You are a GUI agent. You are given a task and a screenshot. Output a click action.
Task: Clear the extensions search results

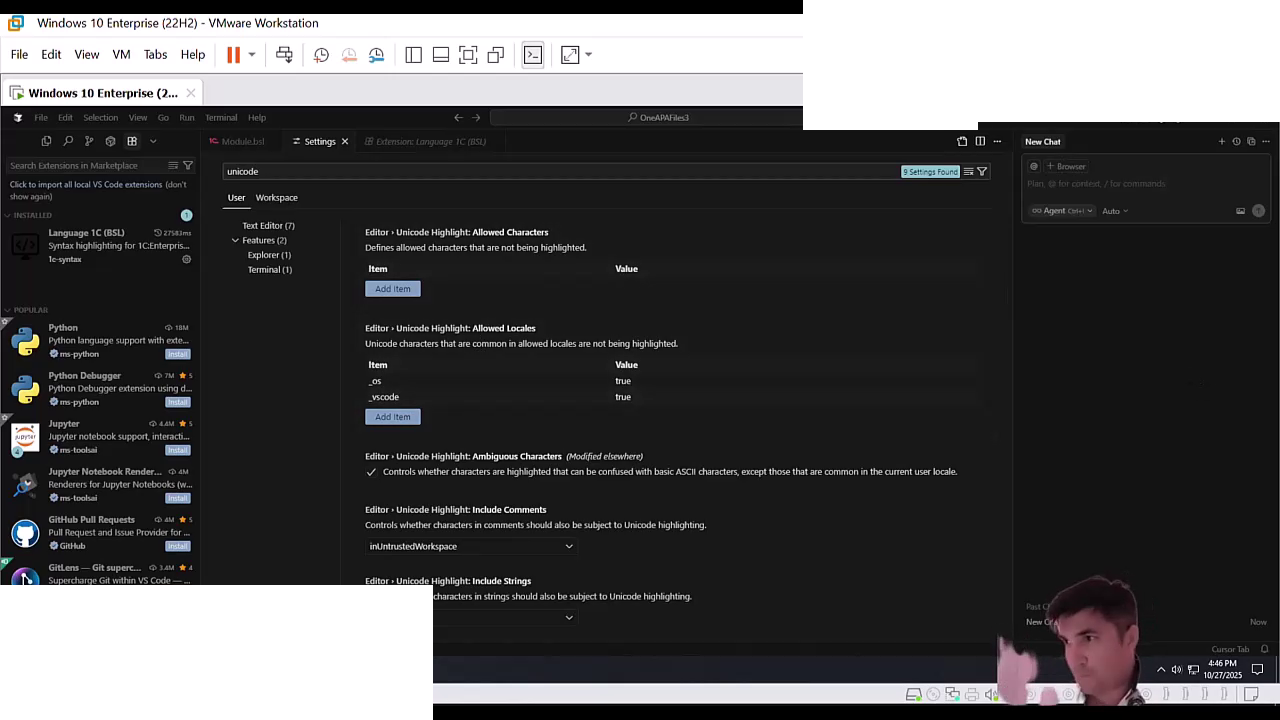coord(173,166)
